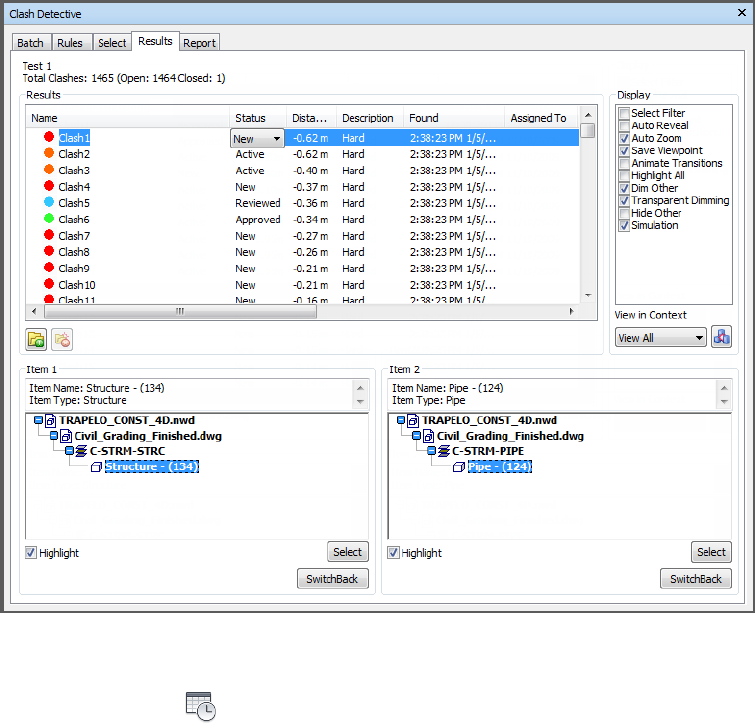Click the file icon of Civil_Grading_Finished.dwg in Item 2
Screen dimensions: 755x723
coord(428,436)
